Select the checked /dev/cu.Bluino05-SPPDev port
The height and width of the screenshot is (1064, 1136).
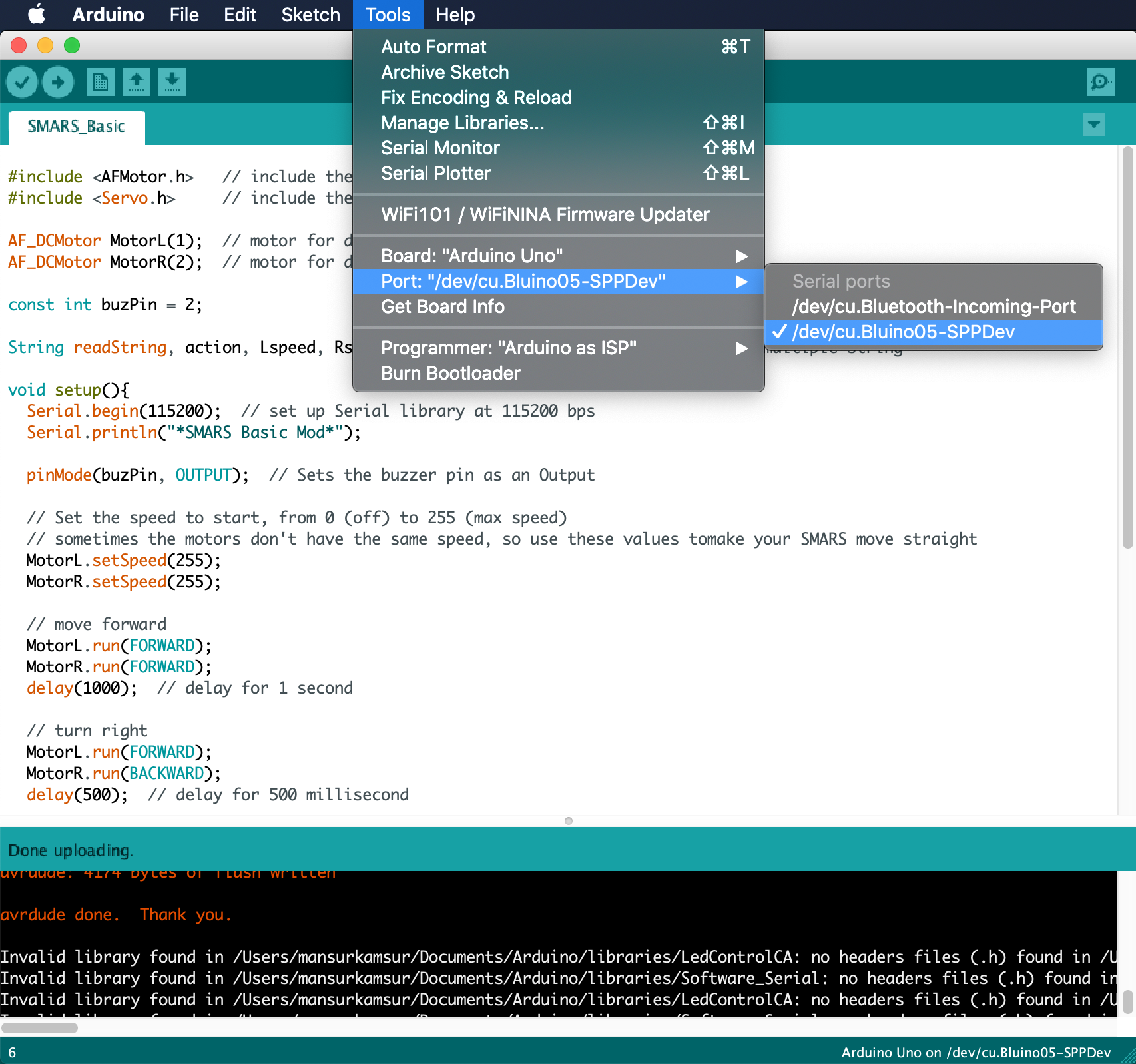point(903,332)
